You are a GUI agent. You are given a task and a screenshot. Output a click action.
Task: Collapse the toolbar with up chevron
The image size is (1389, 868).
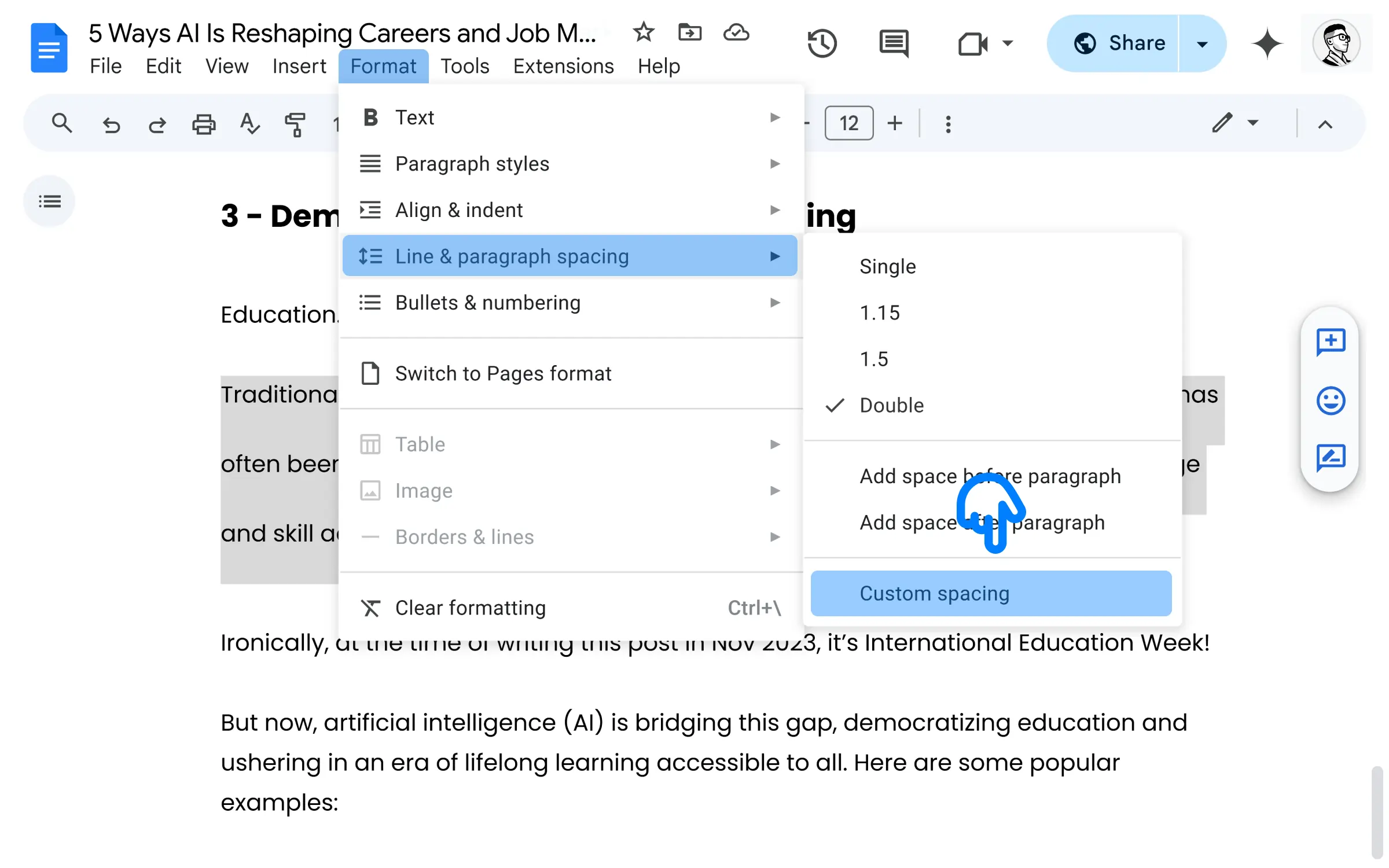click(1325, 124)
